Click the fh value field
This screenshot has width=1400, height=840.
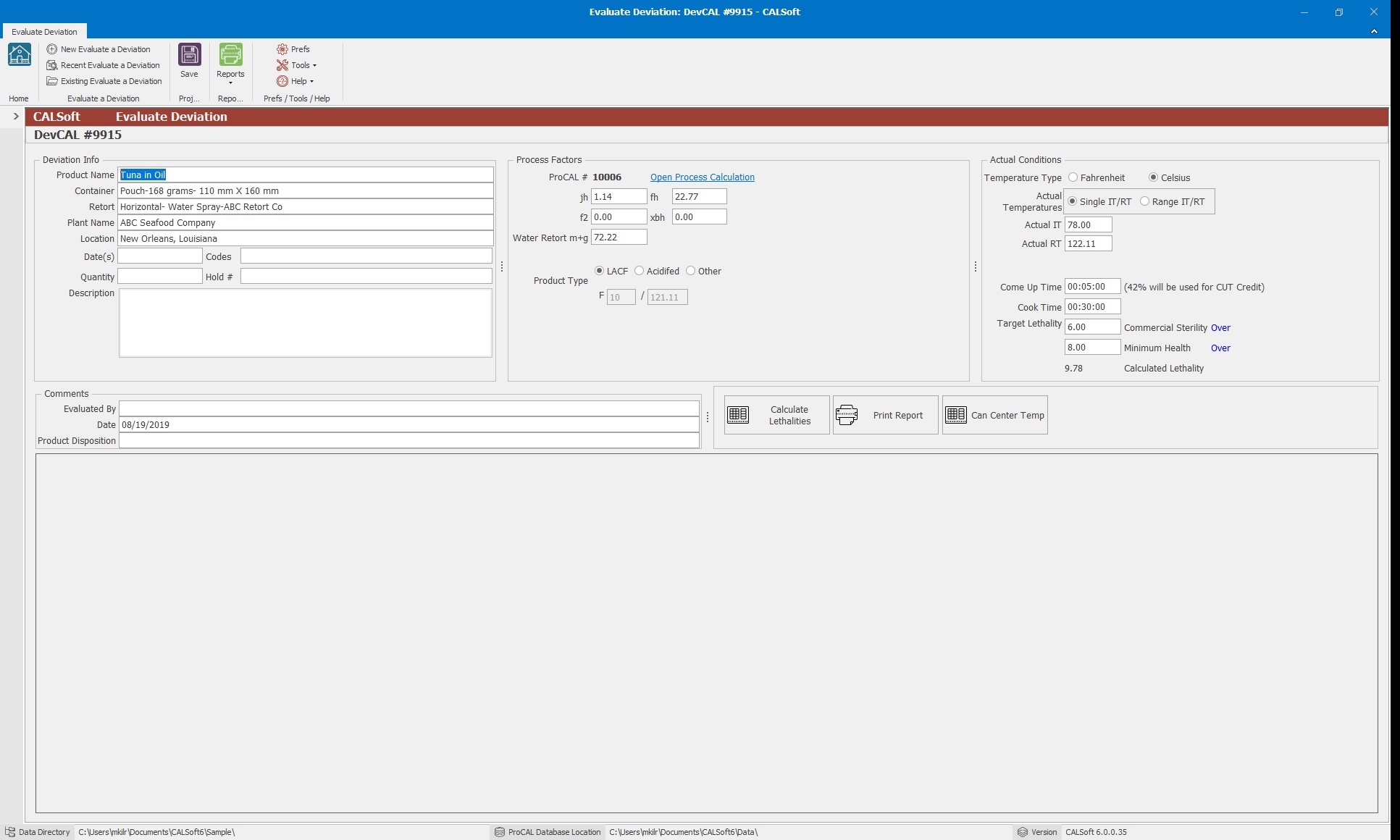[x=700, y=196]
